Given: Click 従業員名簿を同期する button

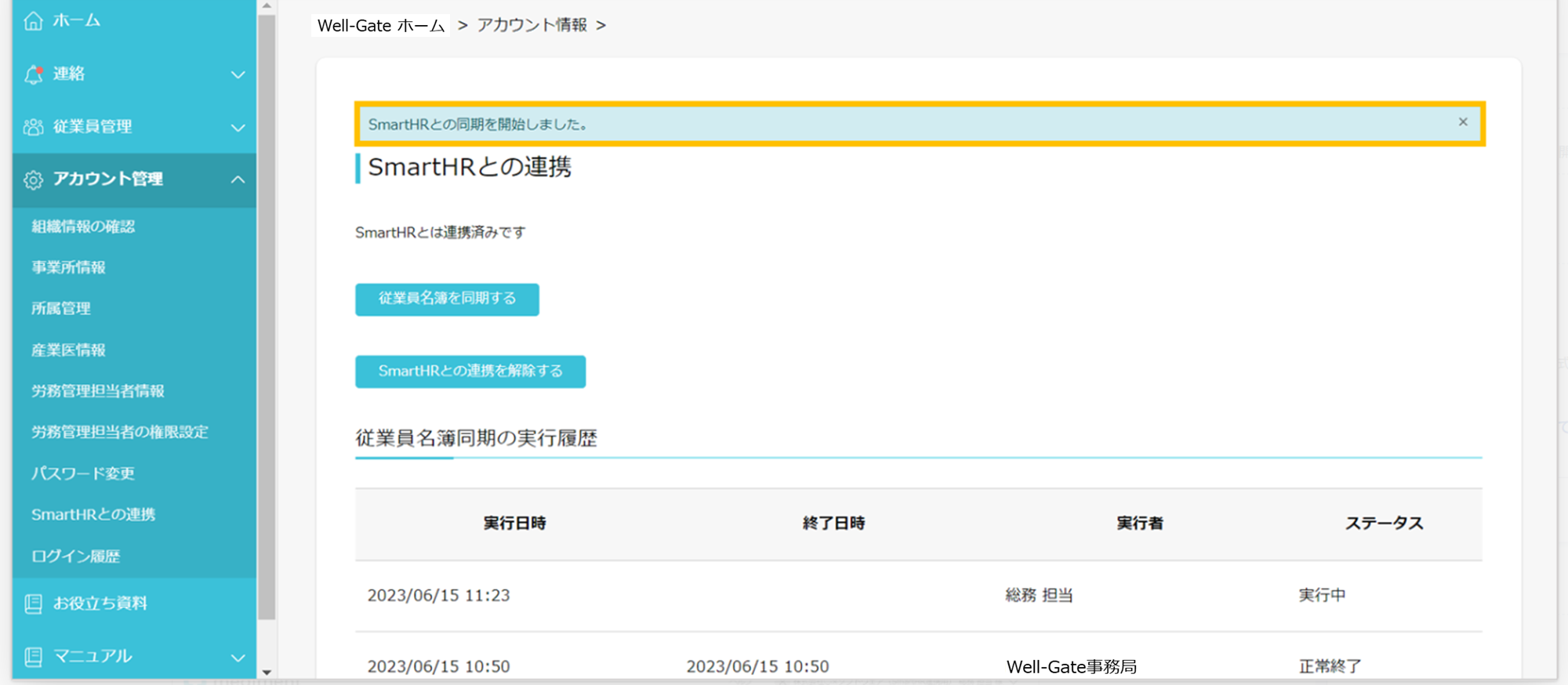Looking at the screenshot, I should coord(447,299).
